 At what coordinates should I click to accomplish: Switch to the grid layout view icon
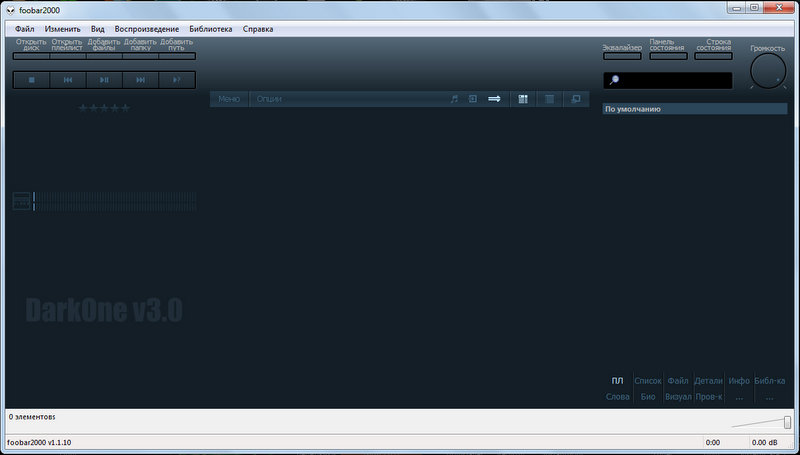pyautogui.click(x=522, y=99)
